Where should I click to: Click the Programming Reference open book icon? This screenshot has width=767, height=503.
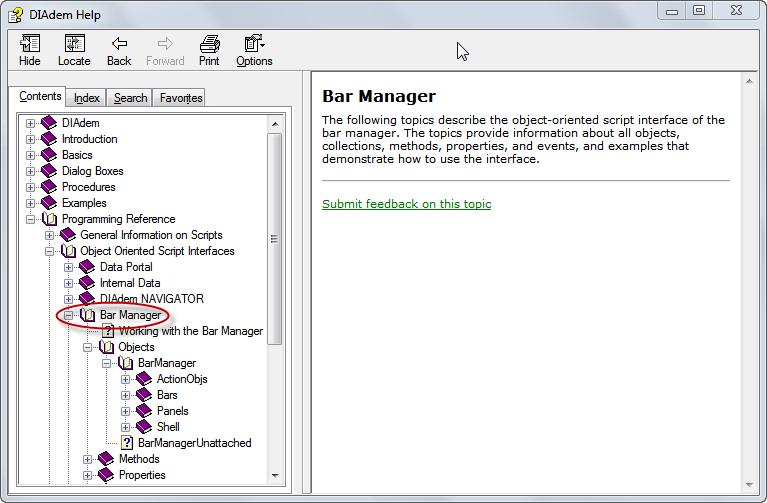tap(49, 219)
